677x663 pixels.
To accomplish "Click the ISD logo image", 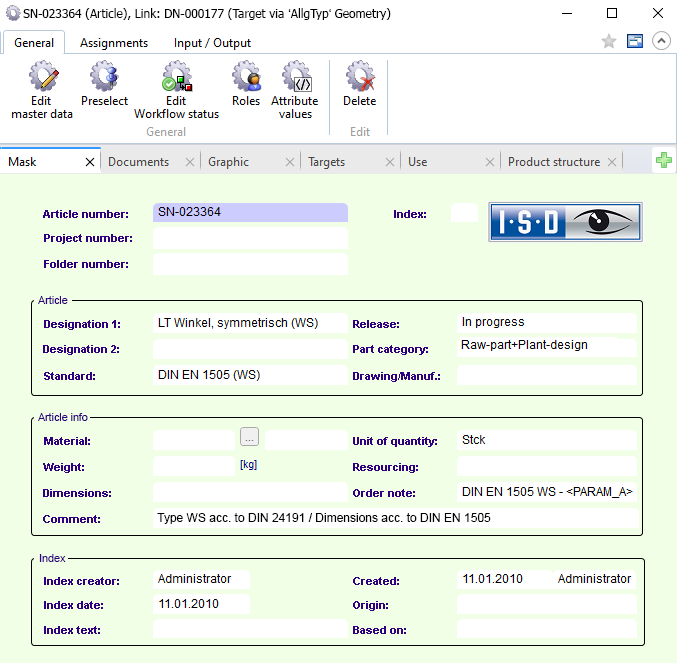I will click(565, 222).
